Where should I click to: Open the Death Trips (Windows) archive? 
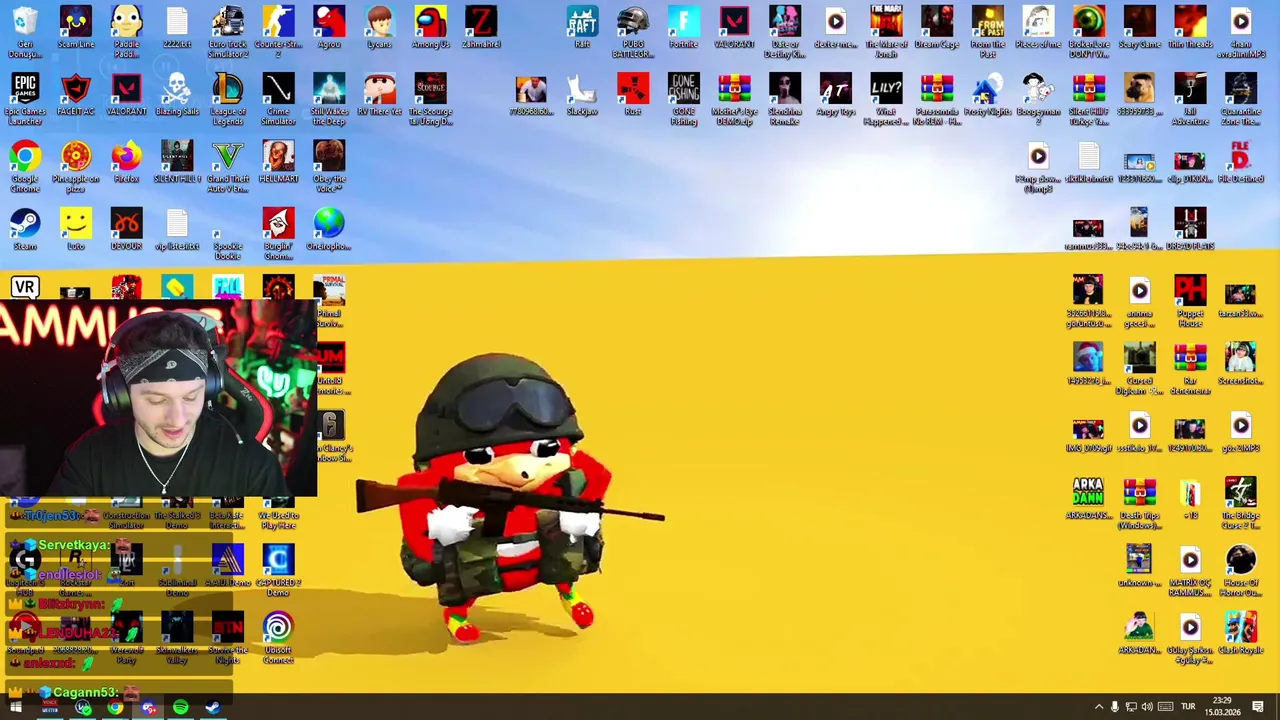(1139, 503)
